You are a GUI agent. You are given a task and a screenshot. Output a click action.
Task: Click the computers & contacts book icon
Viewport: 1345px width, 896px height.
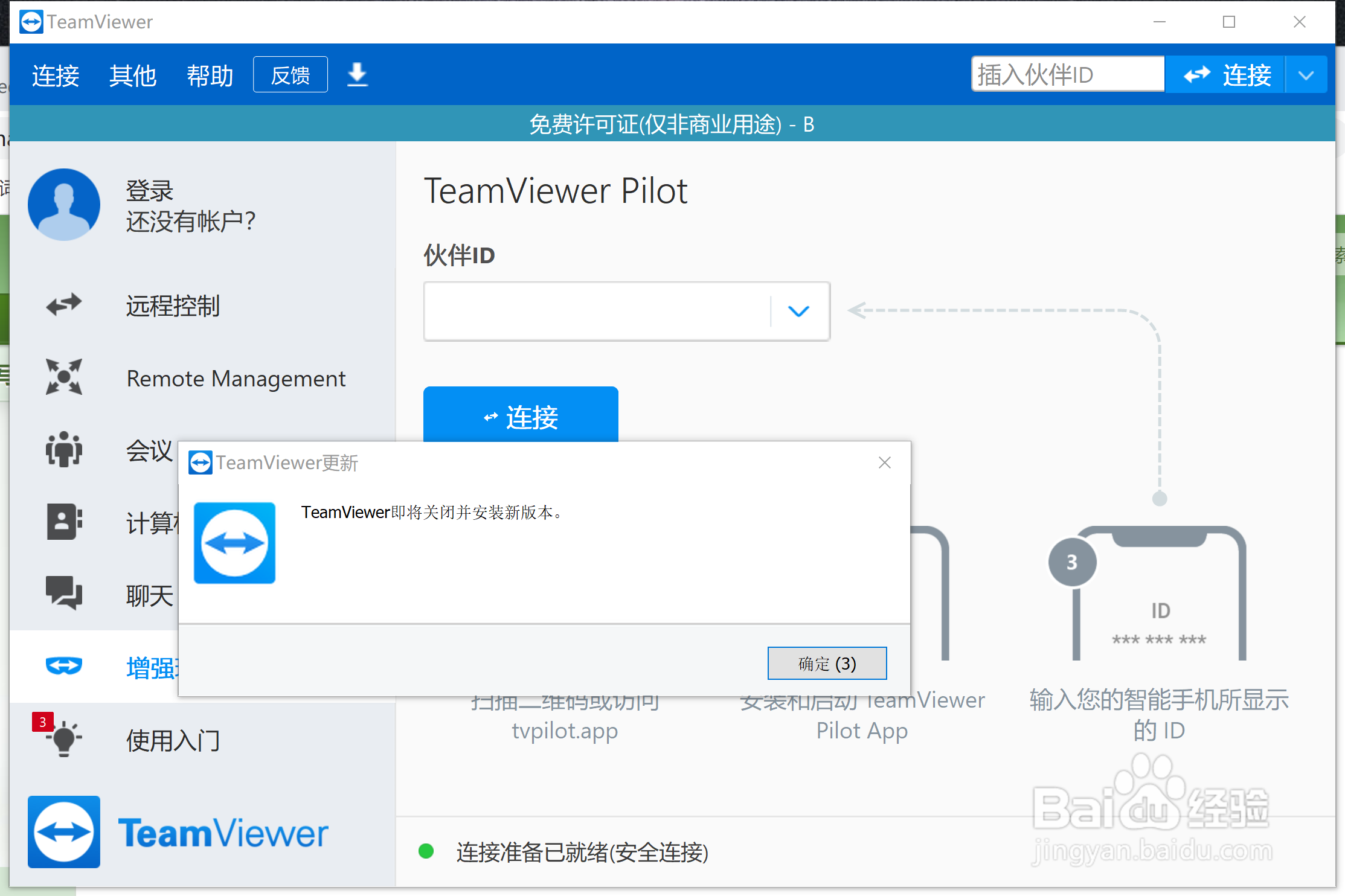coord(64,522)
